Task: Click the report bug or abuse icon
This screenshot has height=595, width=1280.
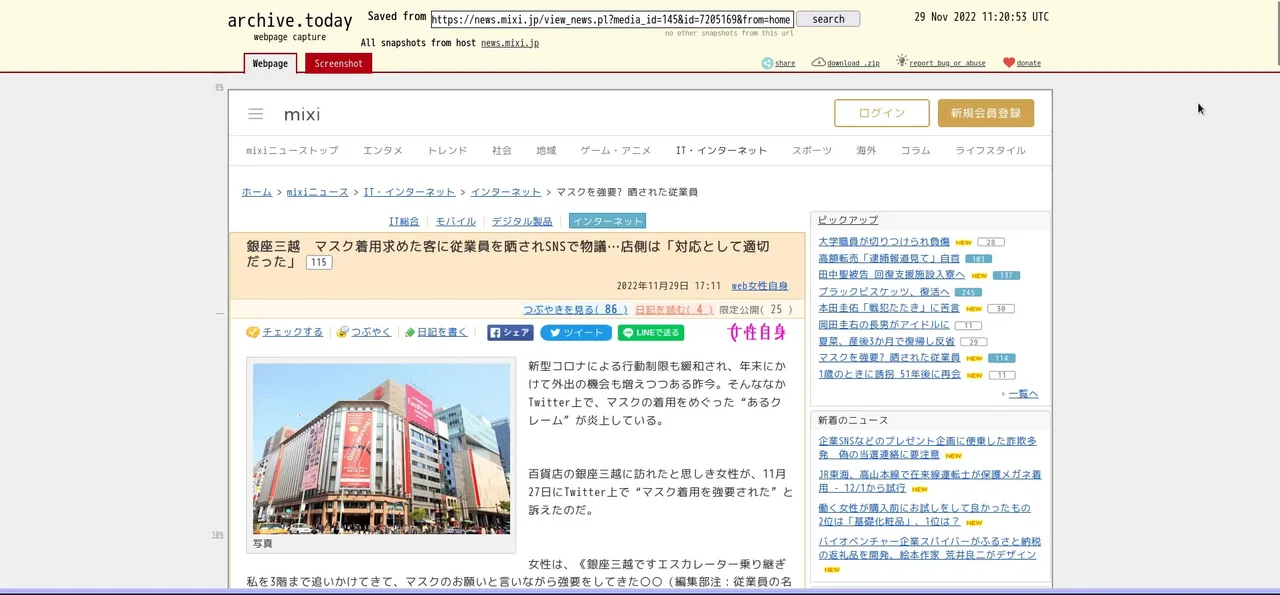Action: coord(902,61)
